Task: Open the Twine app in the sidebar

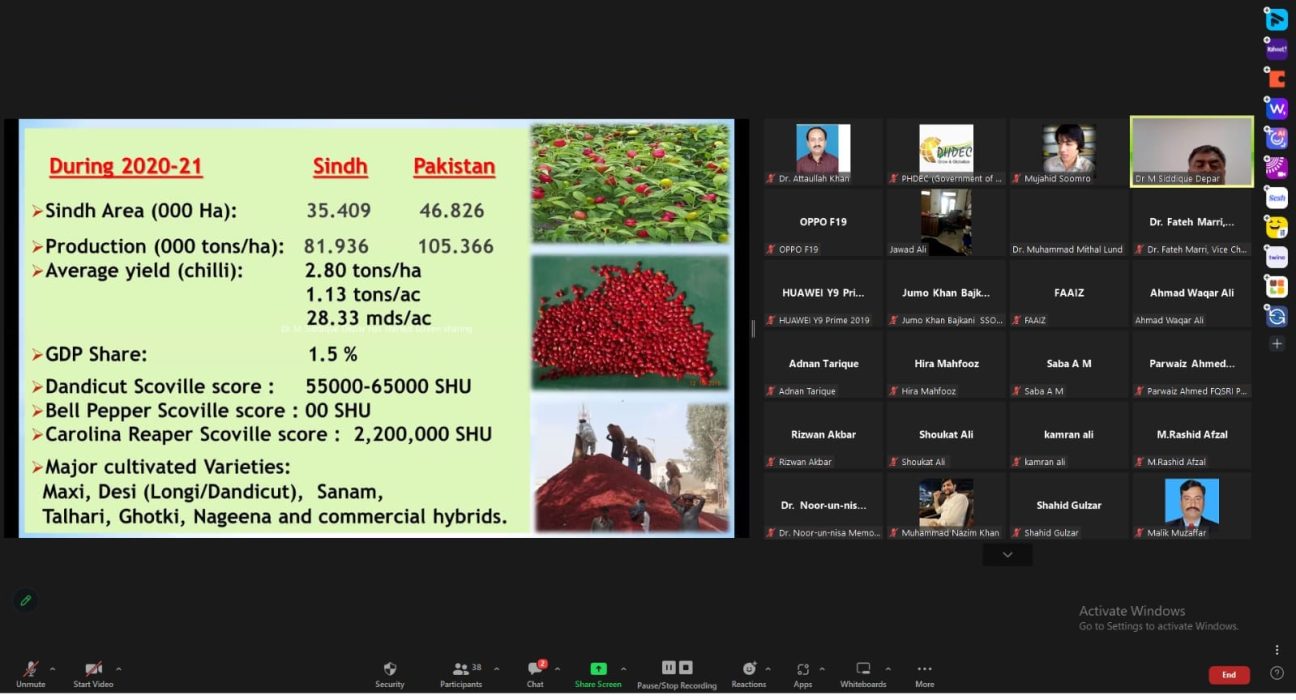Action: point(1276,257)
